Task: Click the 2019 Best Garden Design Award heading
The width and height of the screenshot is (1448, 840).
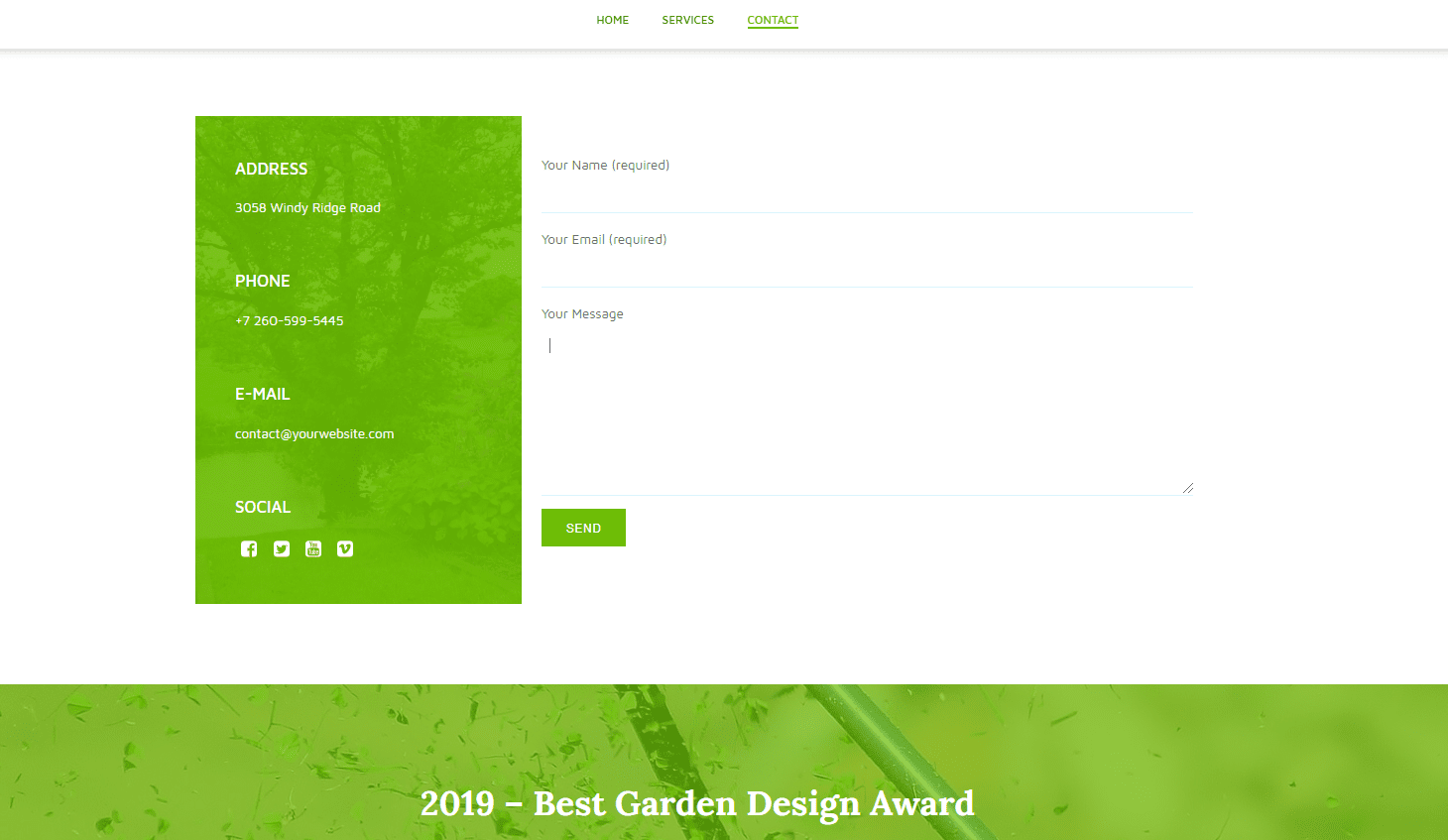Action: pyautogui.click(x=697, y=803)
